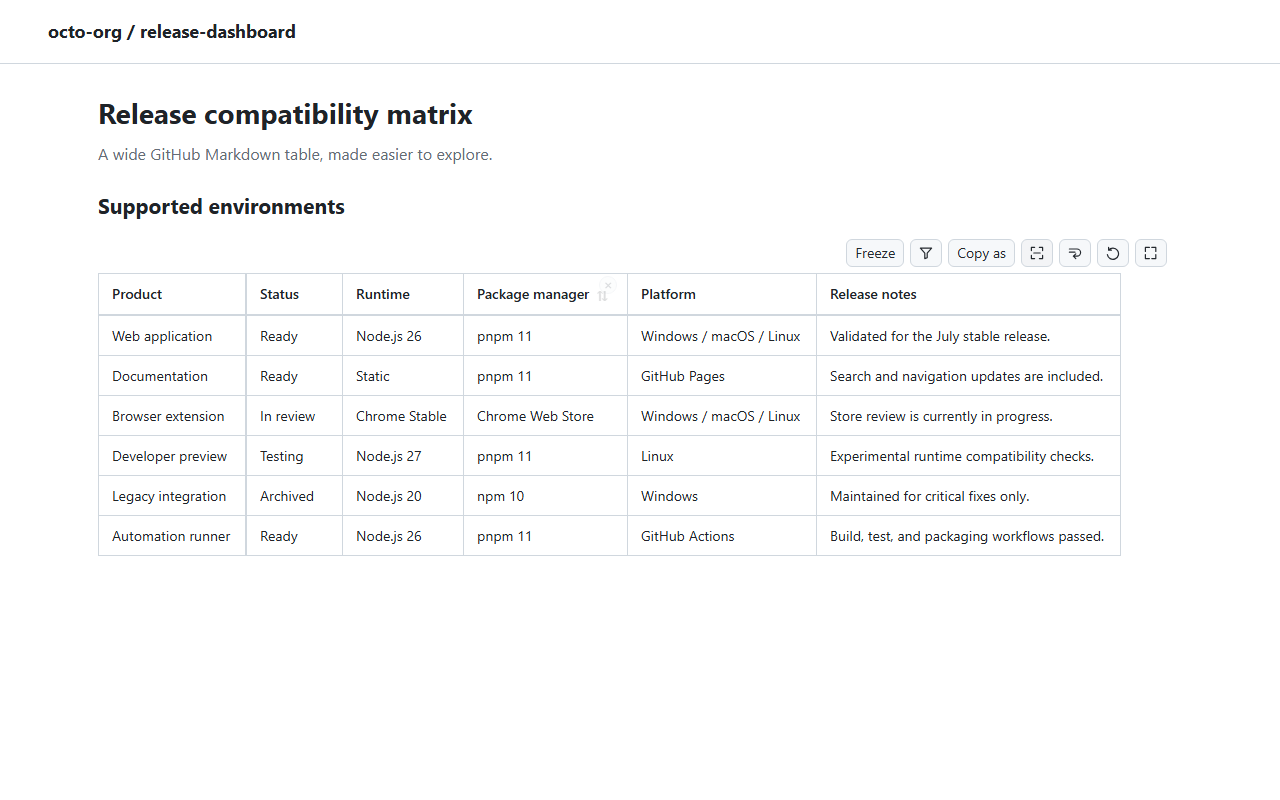Screen dimensions: 1280x800
Task: Select the Legacy integration cell
Action: pos(172,496)
